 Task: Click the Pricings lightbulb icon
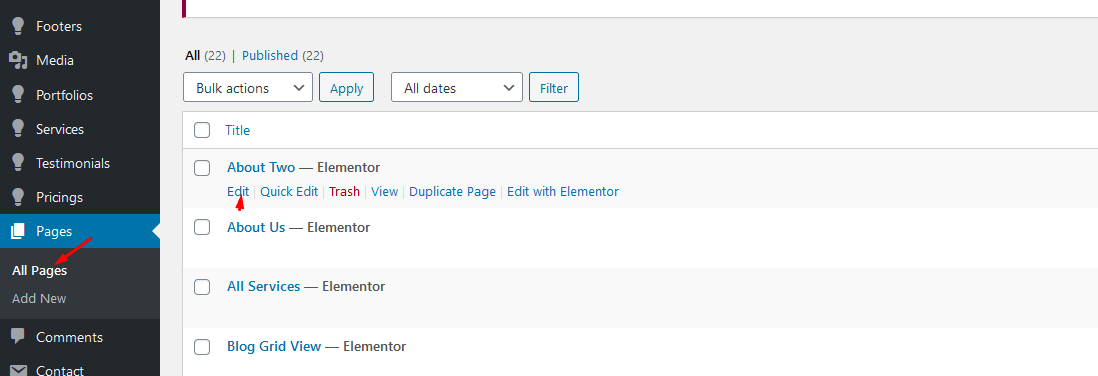[x=18, y=197]
